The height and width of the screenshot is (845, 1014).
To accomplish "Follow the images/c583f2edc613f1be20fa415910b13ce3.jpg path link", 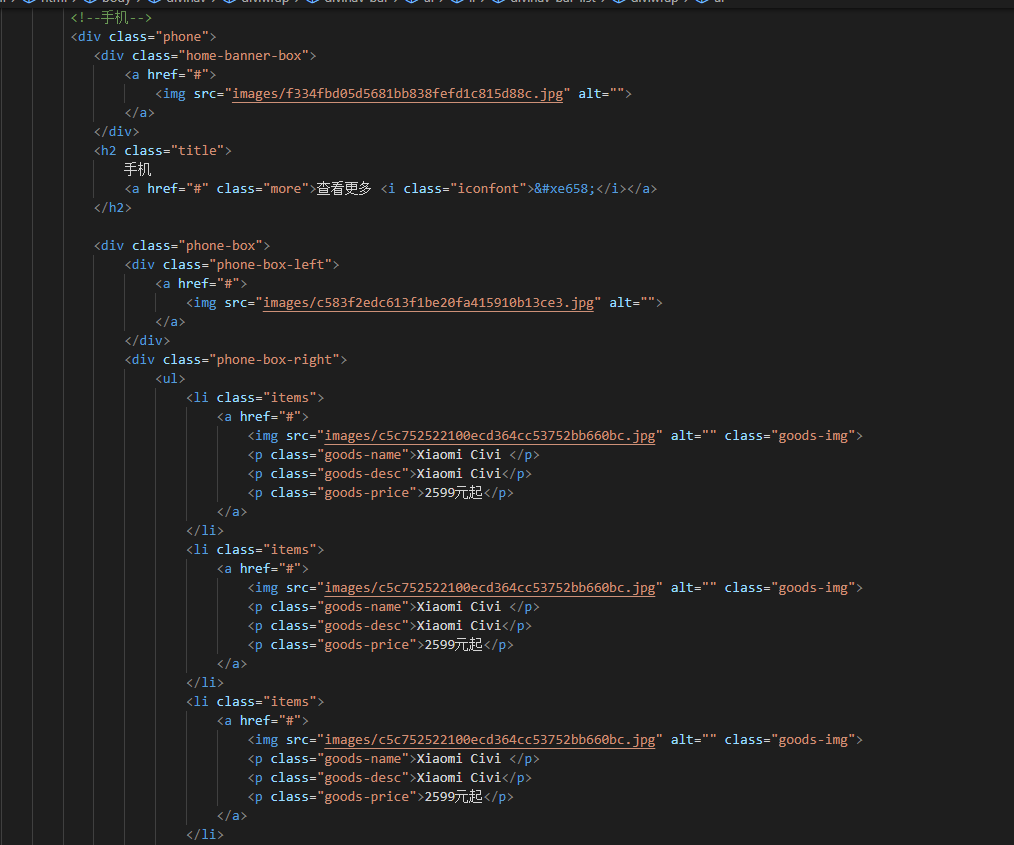I will tap(428, 303).
